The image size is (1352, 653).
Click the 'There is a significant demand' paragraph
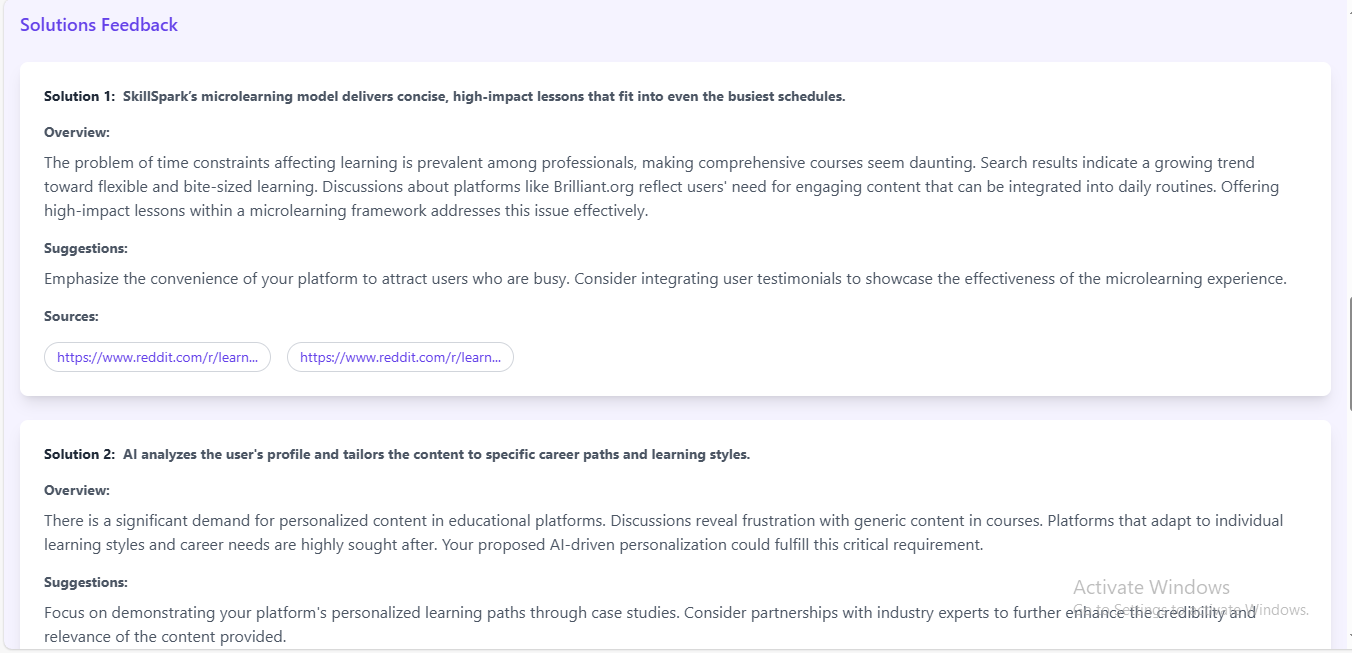[664, 533]
